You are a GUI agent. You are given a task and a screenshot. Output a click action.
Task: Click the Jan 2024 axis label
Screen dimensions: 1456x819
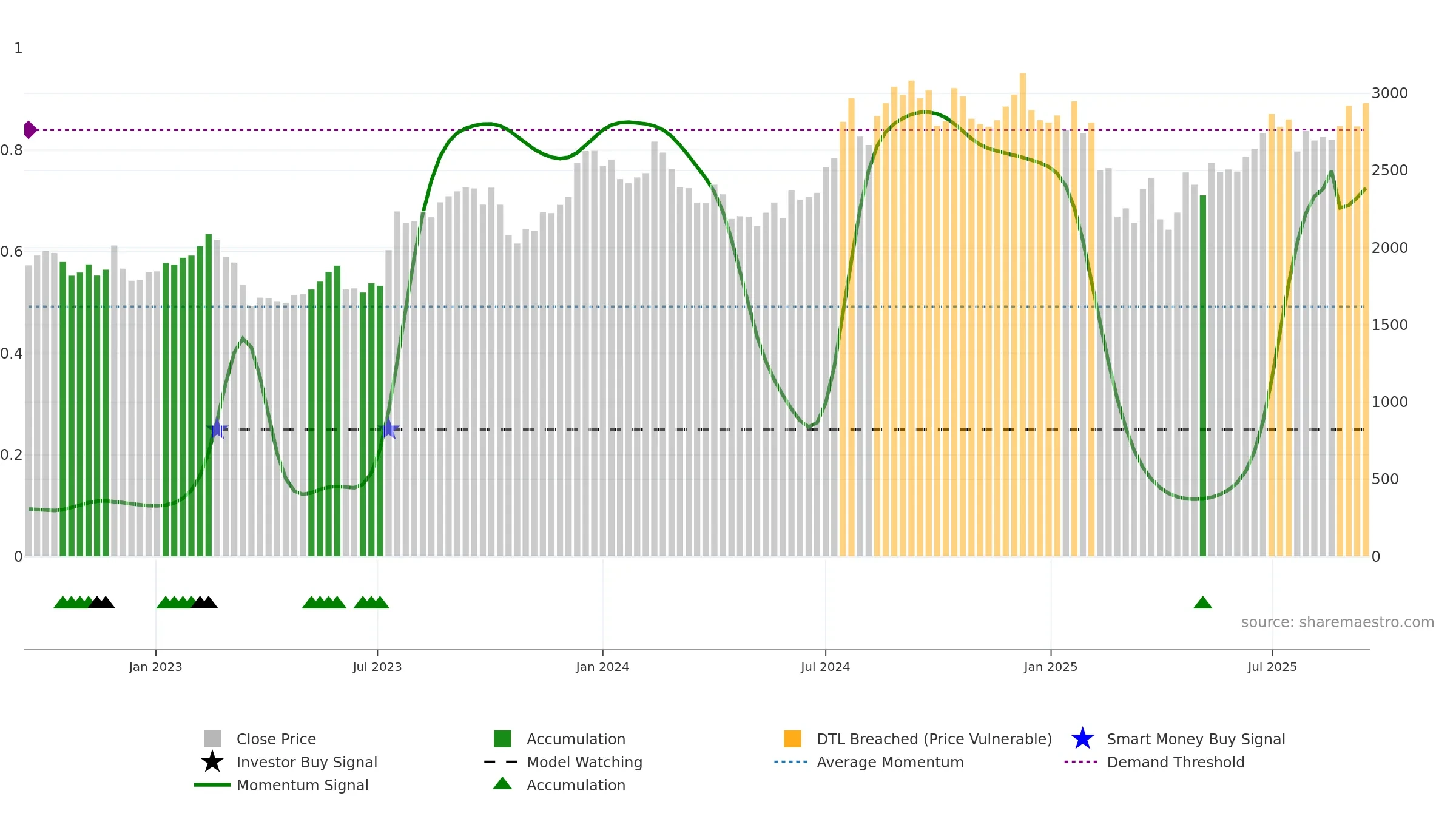(x=602, y=667)
